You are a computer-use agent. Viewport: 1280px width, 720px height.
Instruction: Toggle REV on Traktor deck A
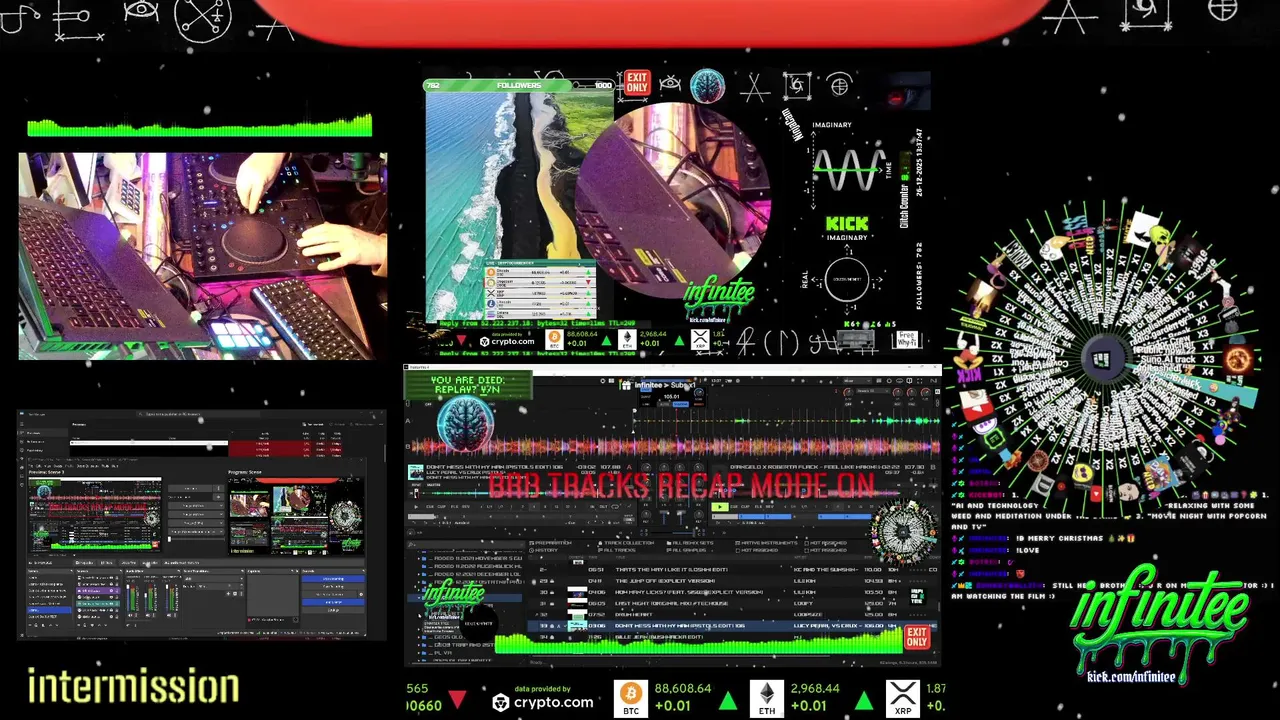[466, 507]
